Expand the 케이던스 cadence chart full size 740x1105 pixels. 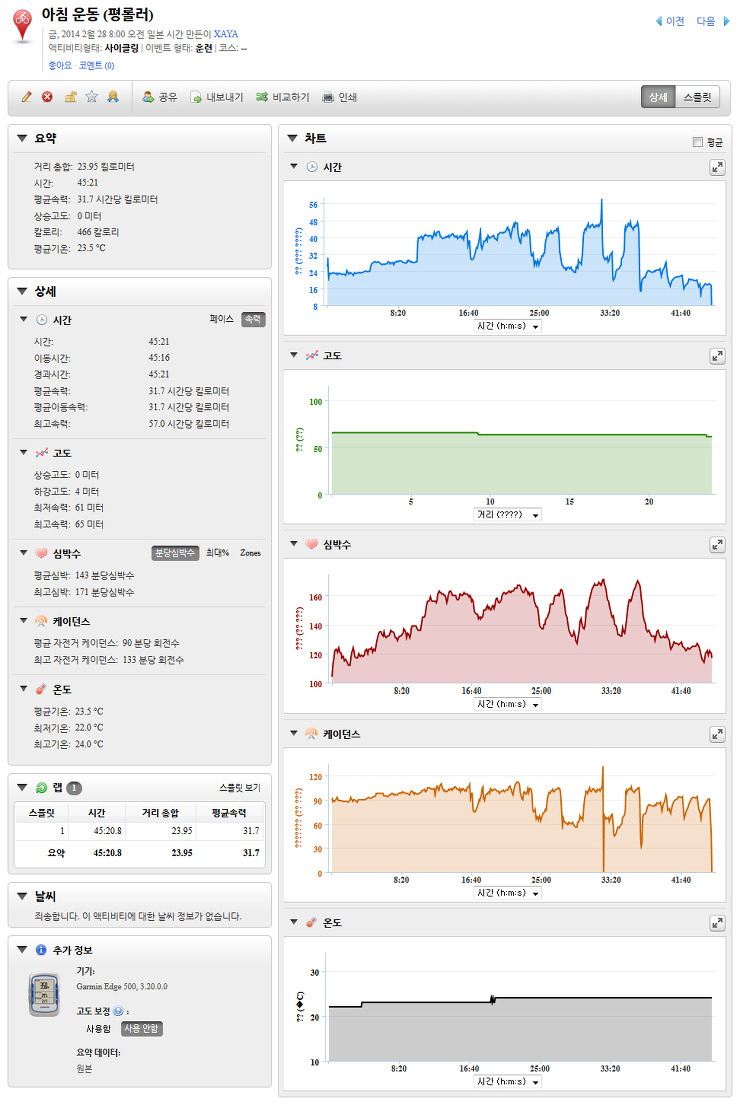click(717, 734)
